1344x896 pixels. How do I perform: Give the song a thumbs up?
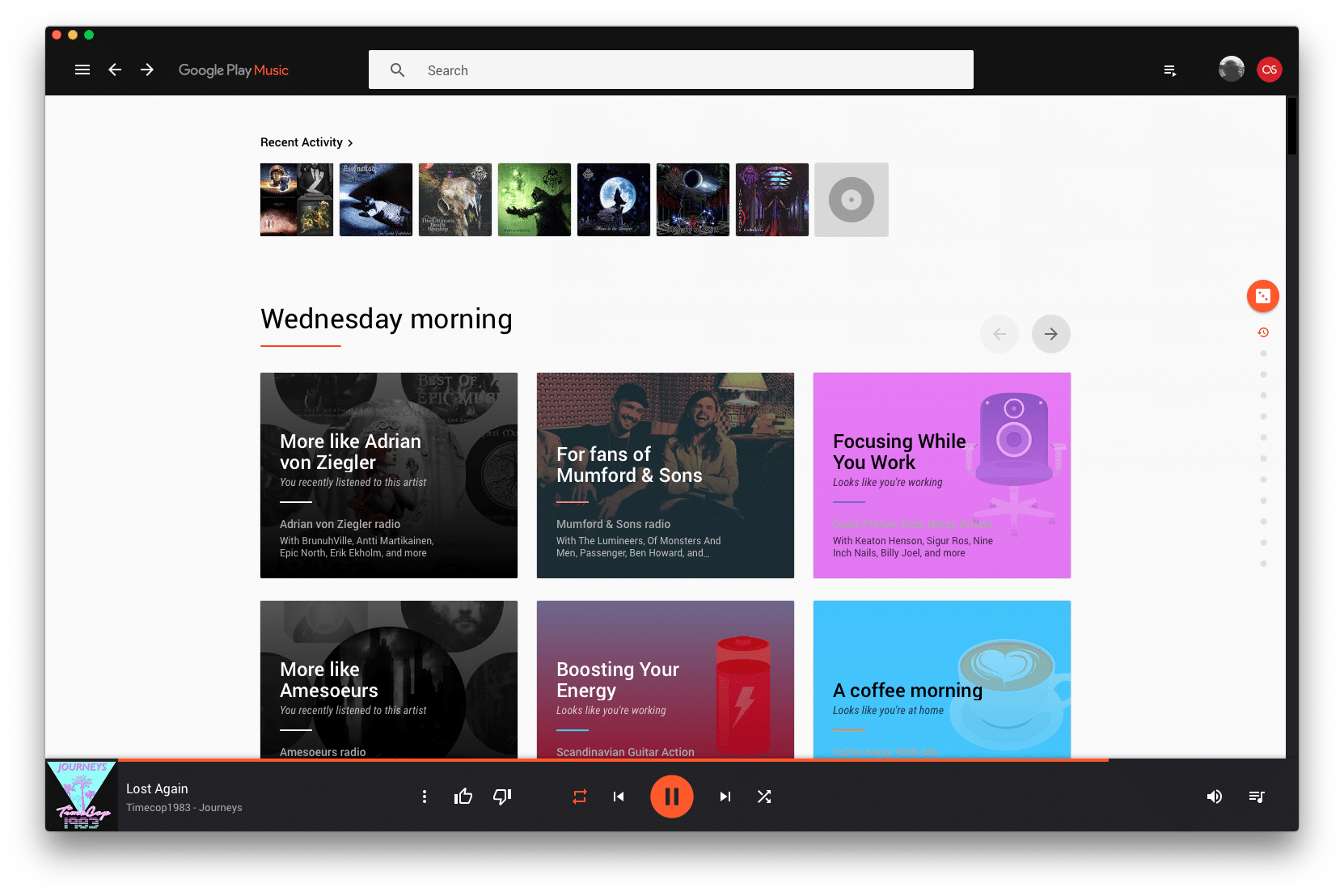pyautogui.click(x=463, y=797)
